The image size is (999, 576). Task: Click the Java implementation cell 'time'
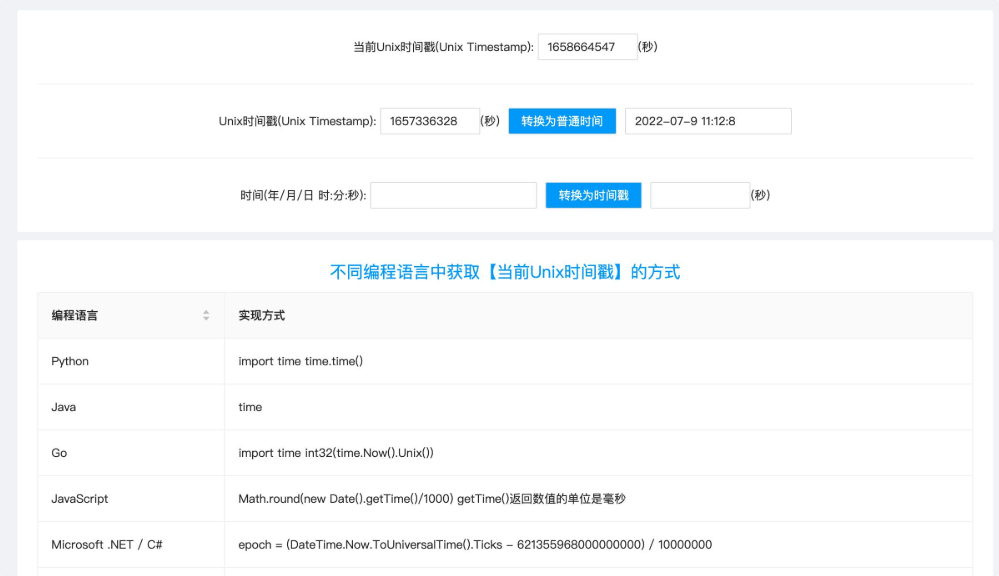pyautogui.click(x=598, y=407)
